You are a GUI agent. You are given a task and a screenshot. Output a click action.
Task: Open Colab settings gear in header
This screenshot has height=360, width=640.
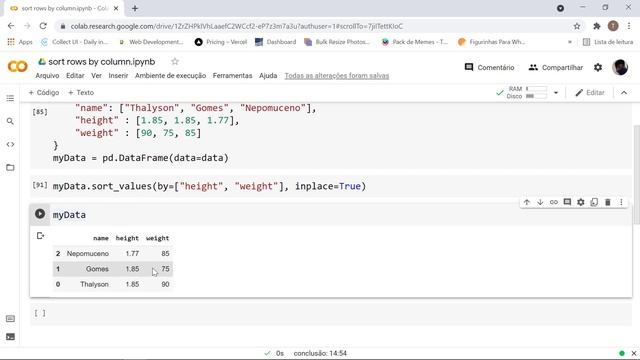598,67
